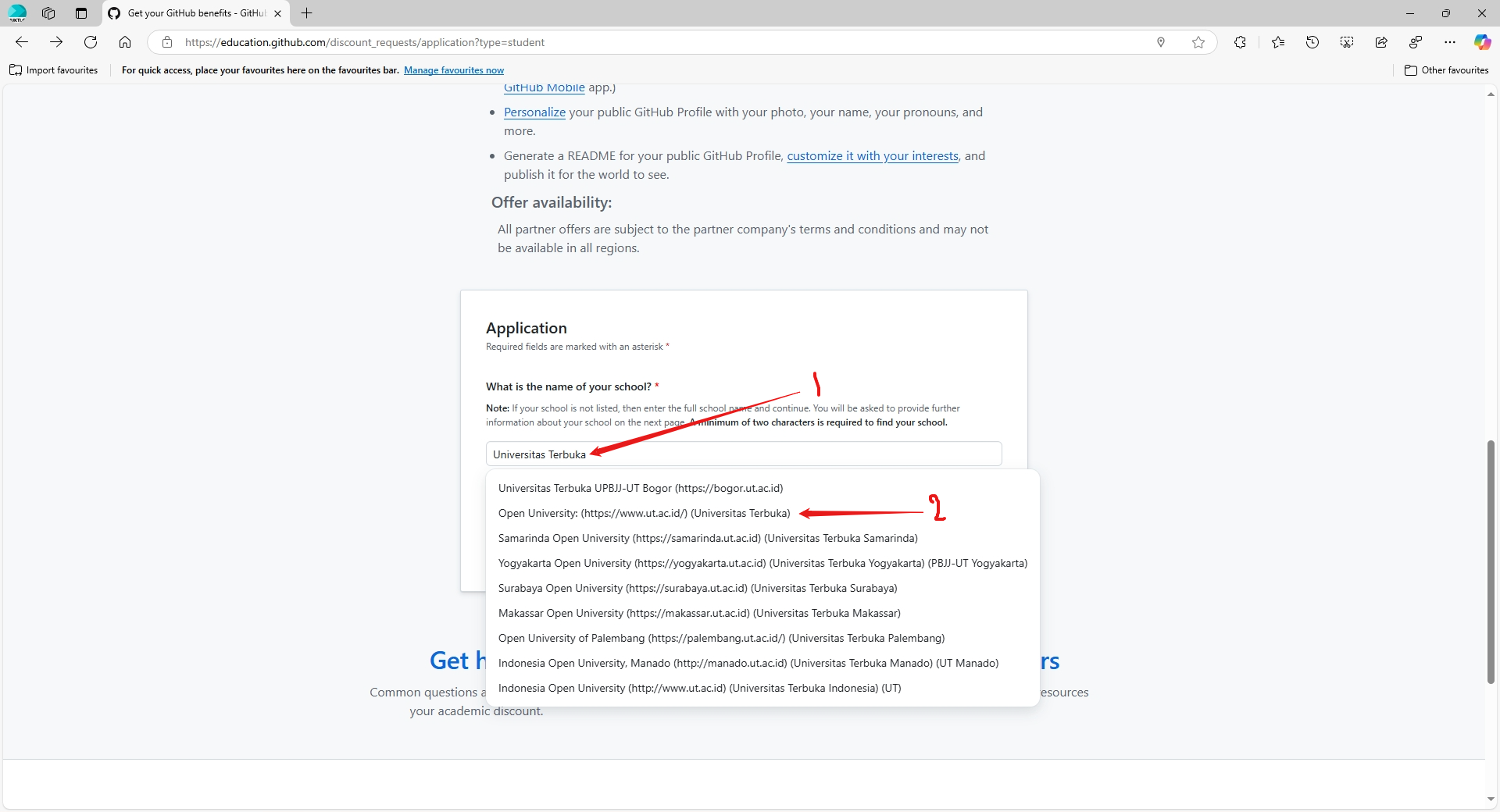Toggle the location permission pin icon
The image size is (1500, 812).
pyautogui.click(x=1162, y=42)
